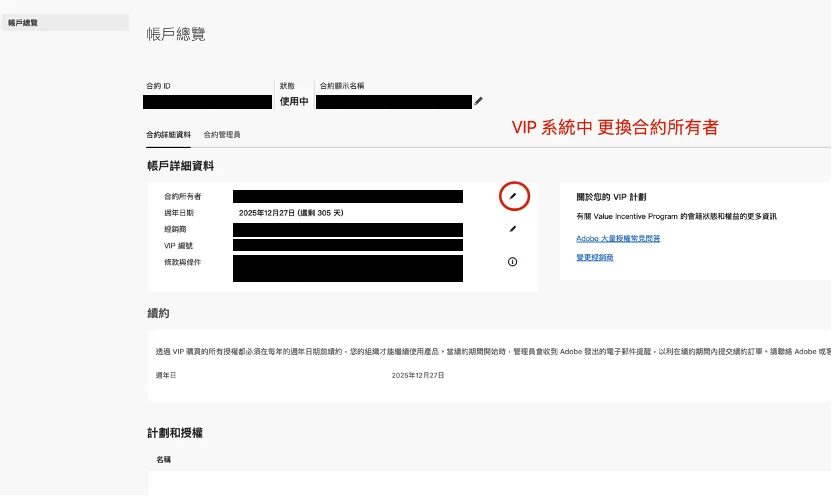Click the 帳戶總覽 page heading
The width and height of the screenshot is (832, 496).
[176, 34]
